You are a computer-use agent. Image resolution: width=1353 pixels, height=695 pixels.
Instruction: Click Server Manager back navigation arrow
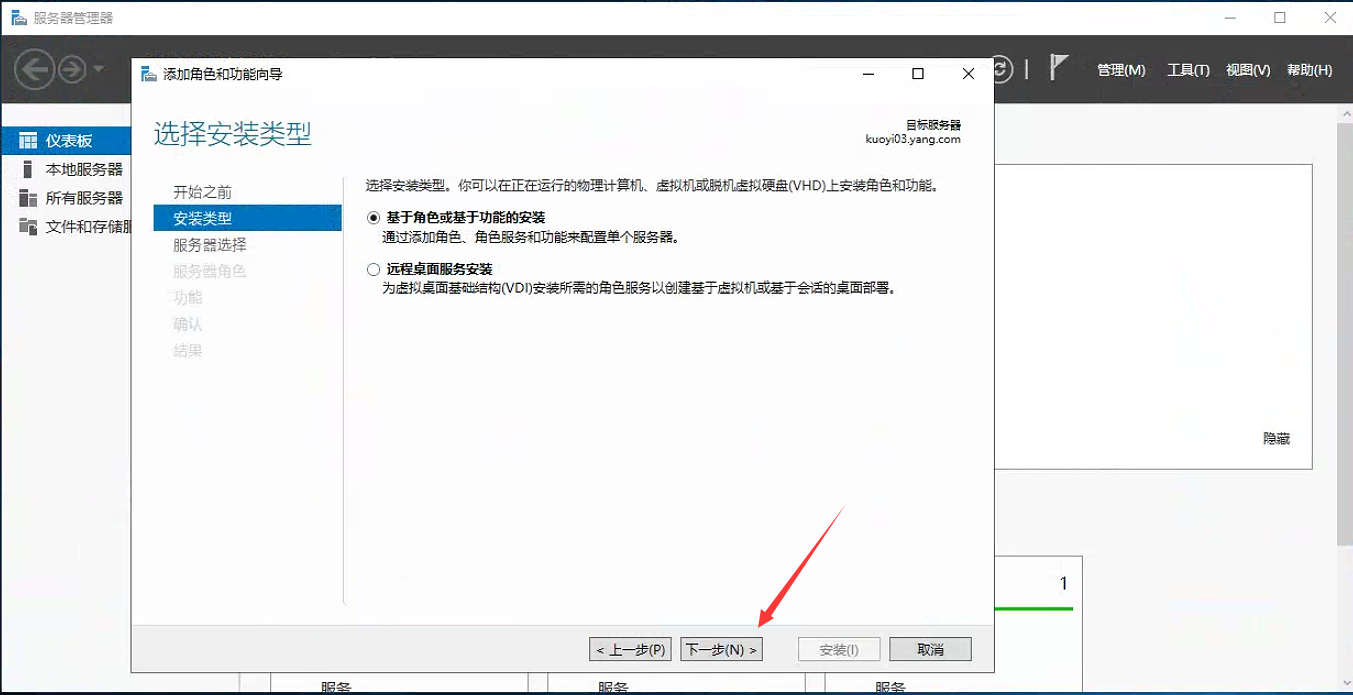(x=36, y=70)
